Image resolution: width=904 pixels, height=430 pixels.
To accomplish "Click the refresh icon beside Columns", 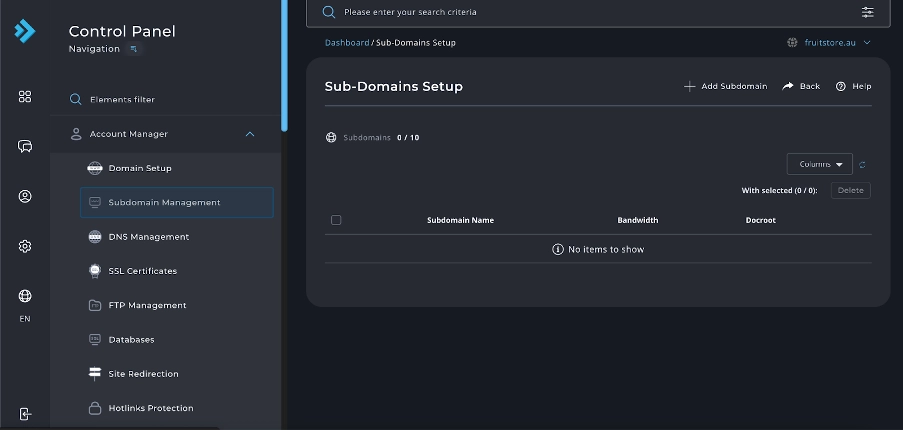I will click(862, 165).
